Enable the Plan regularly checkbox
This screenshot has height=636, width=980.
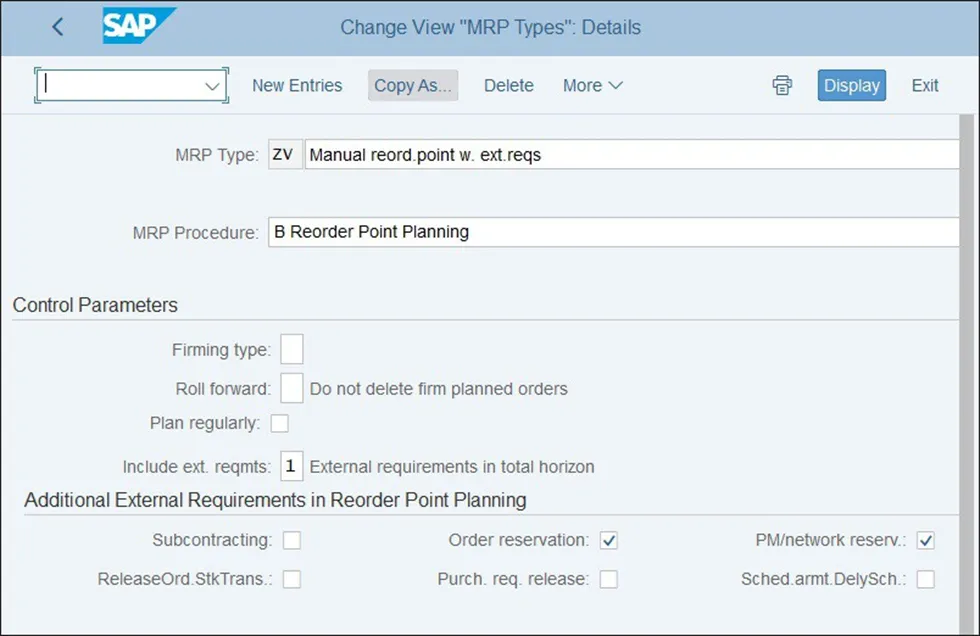(280, 423)
